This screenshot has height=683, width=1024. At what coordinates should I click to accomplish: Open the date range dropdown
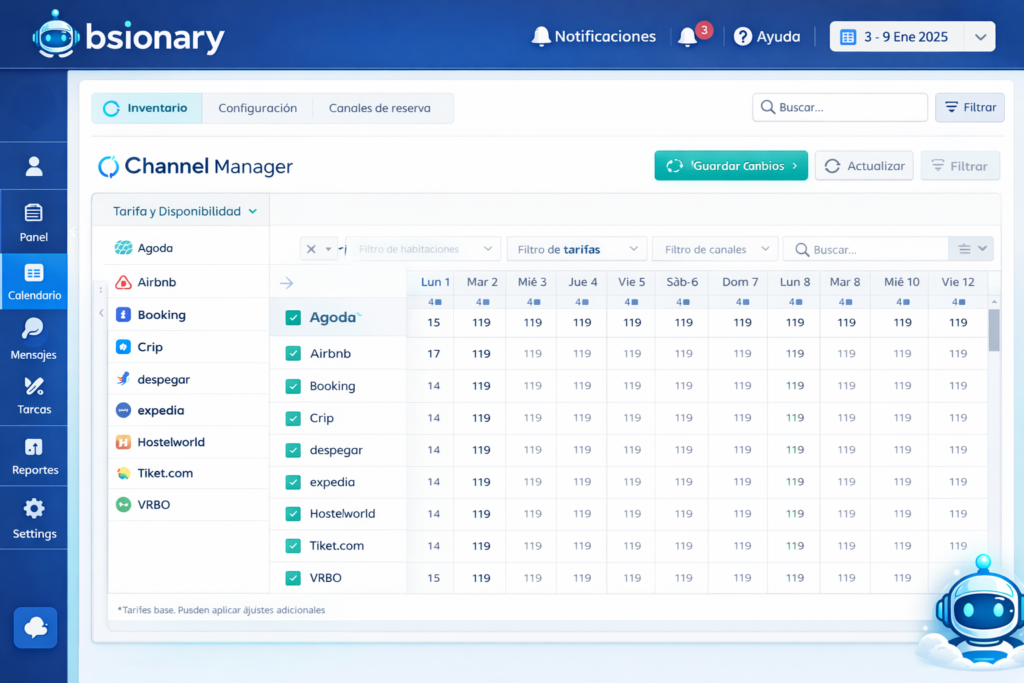(x=912, y=37)
